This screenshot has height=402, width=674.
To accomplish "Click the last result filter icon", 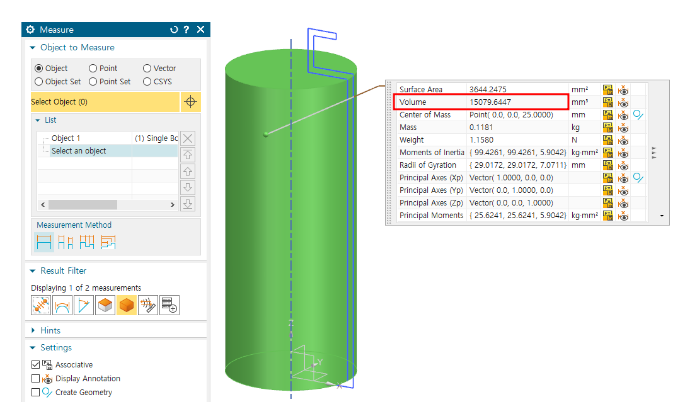I will tap(170, 305).
